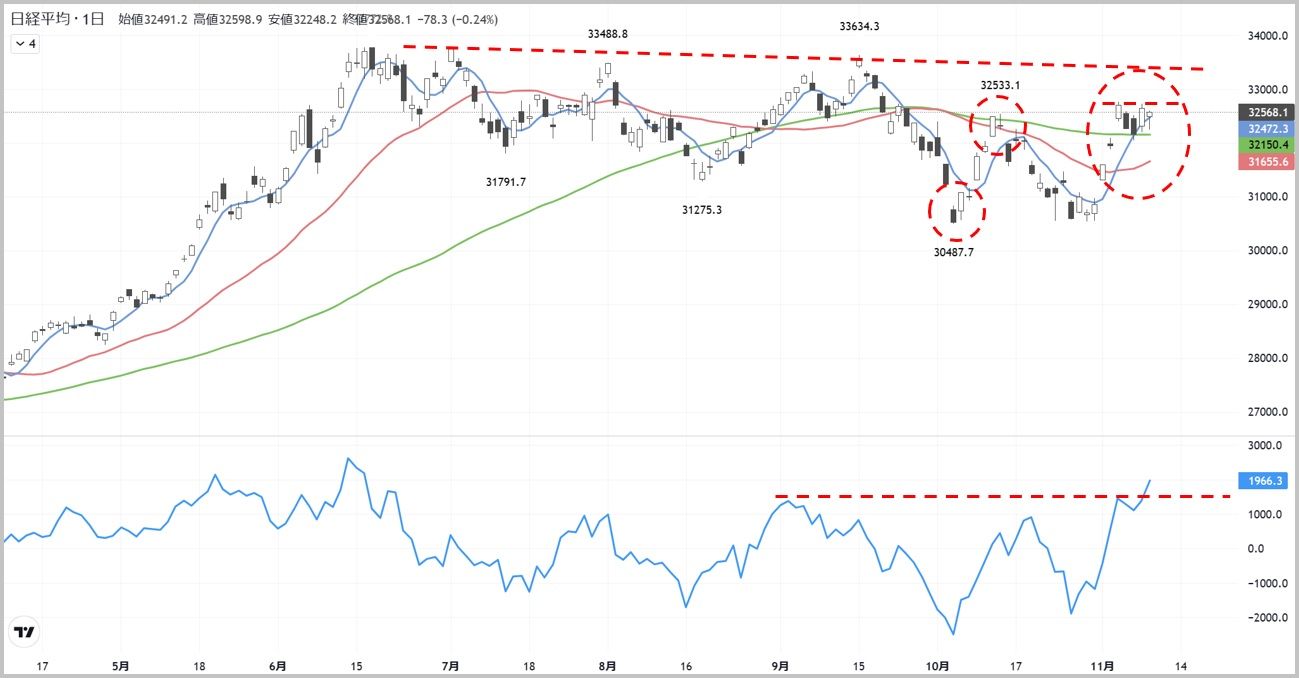Expand the collapsed indicator legend showing 4
Screen dimensions: 1299x678
pos(24,44)
